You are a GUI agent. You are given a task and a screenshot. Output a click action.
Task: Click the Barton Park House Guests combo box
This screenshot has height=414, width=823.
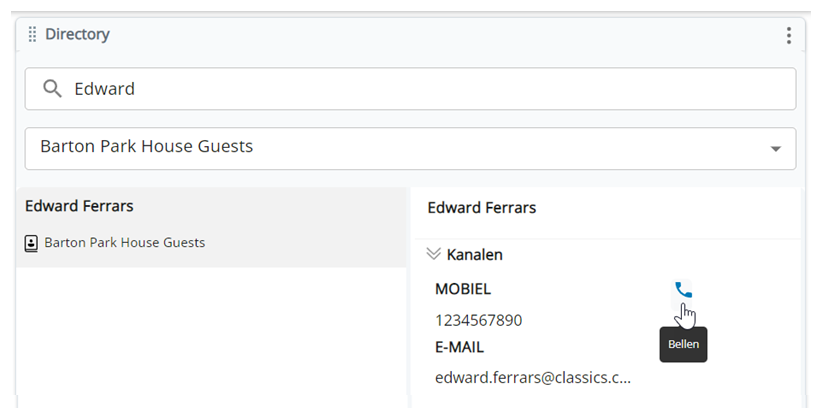[410, 148]
